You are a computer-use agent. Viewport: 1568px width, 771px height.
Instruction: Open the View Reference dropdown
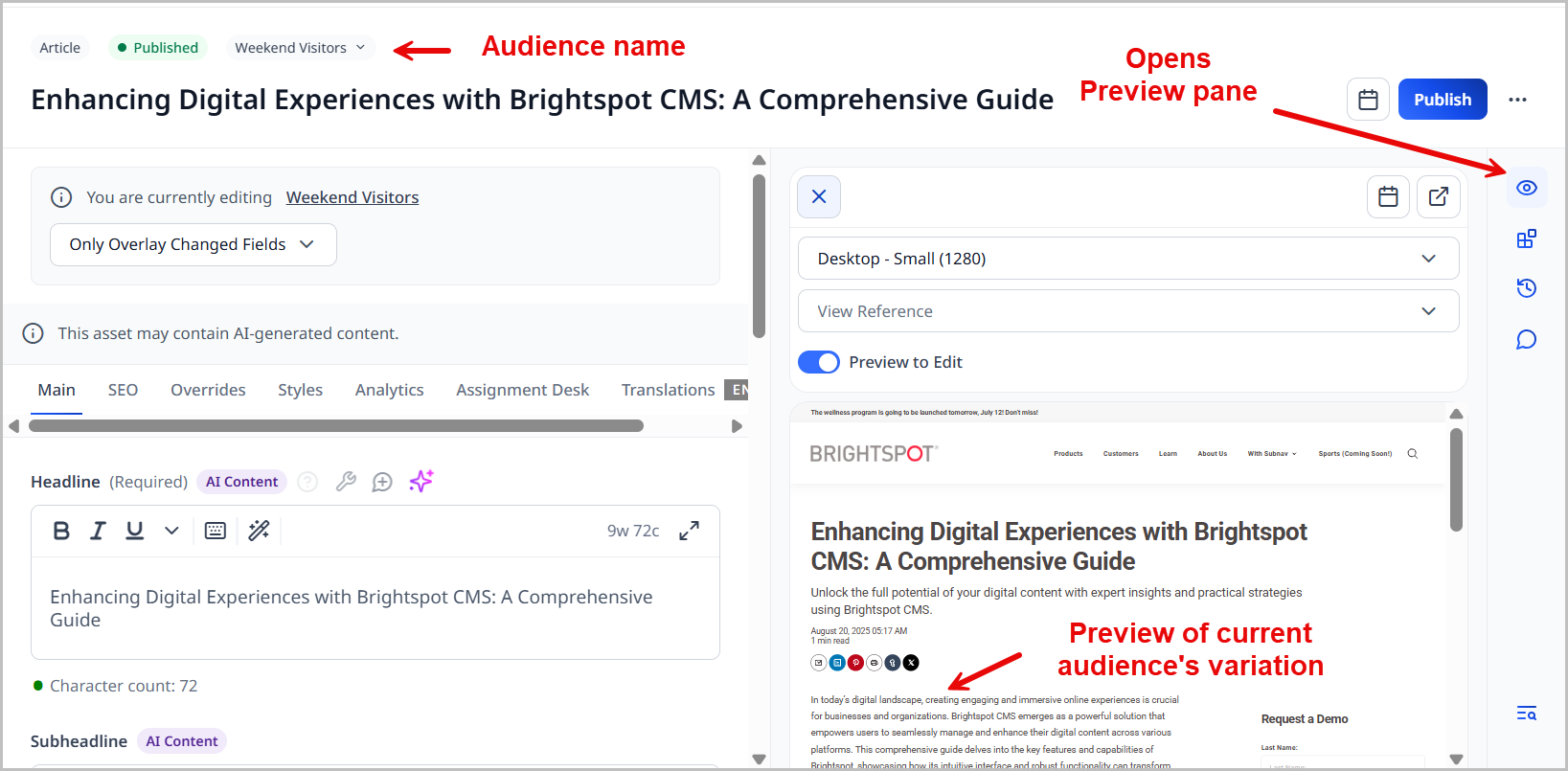coord(1128,311)
